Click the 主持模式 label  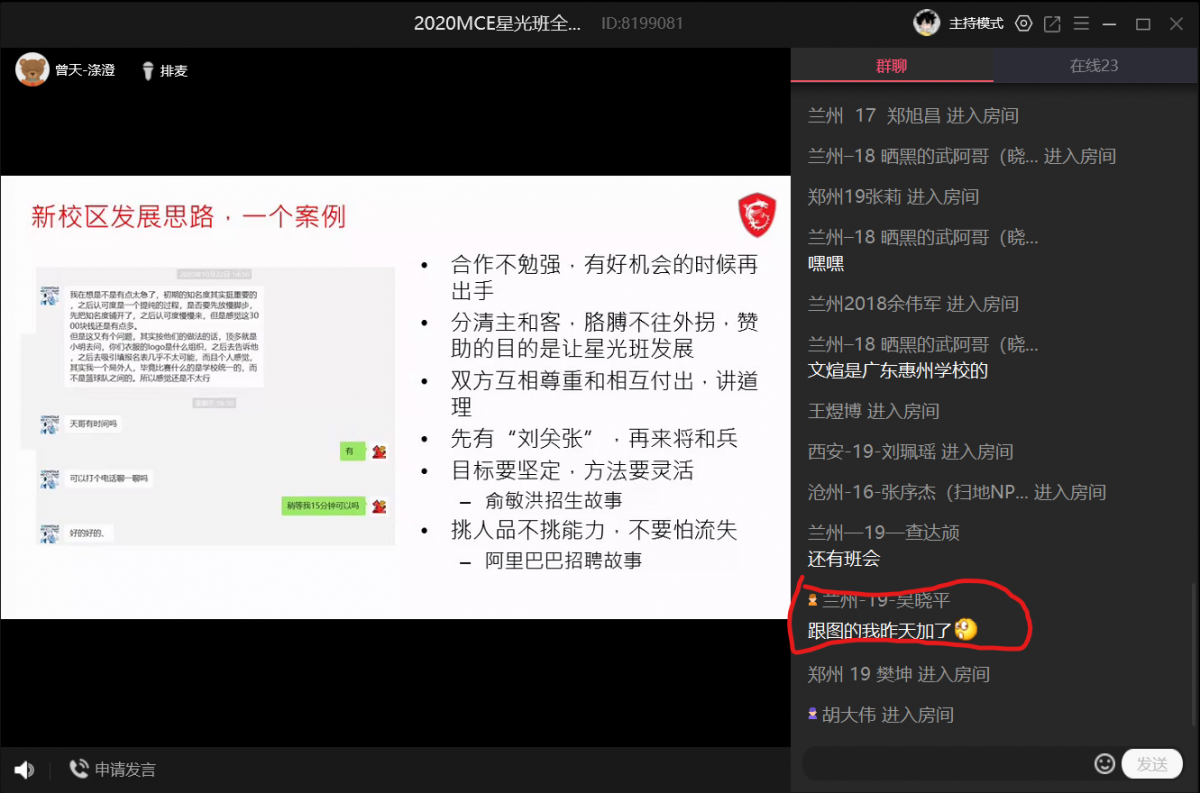pos(976,23)
